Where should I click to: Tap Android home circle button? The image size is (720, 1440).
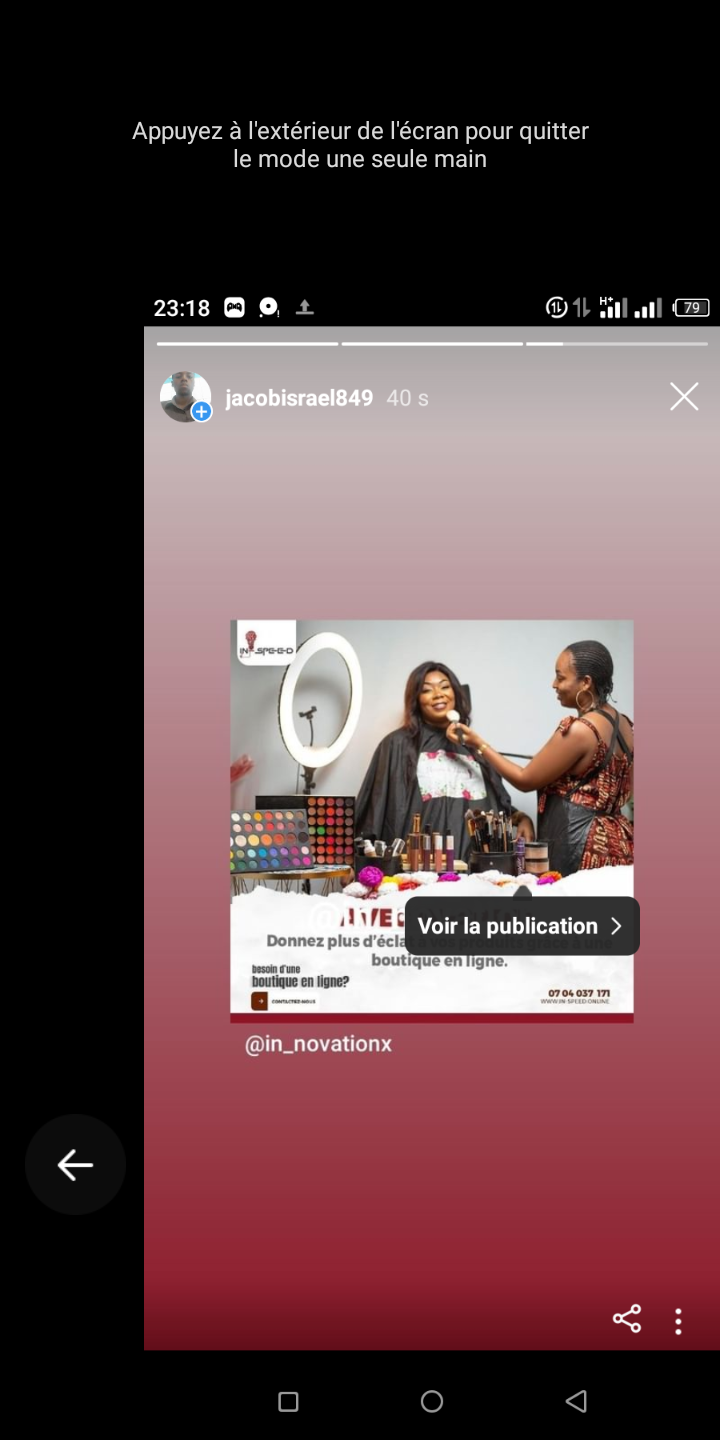pyautogui.click(x=432, y=1402)
